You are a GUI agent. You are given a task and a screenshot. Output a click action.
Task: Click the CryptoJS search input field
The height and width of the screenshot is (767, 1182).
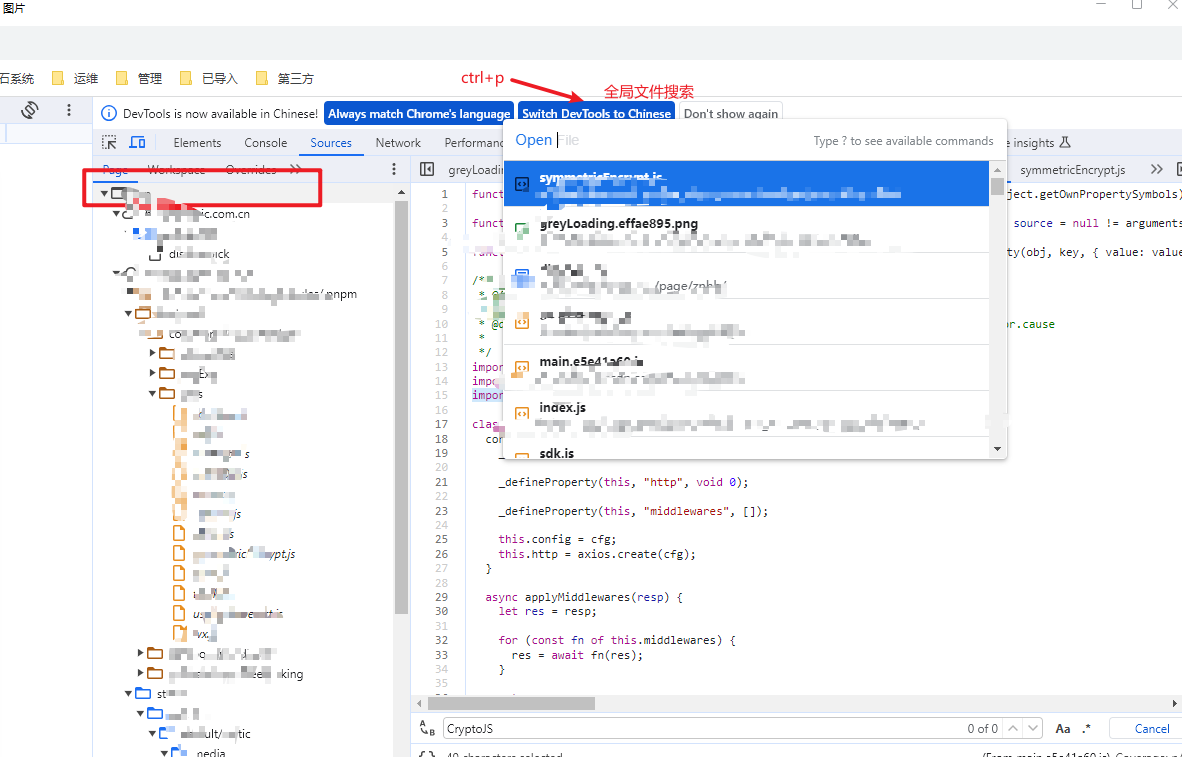[x=705, y=729]
